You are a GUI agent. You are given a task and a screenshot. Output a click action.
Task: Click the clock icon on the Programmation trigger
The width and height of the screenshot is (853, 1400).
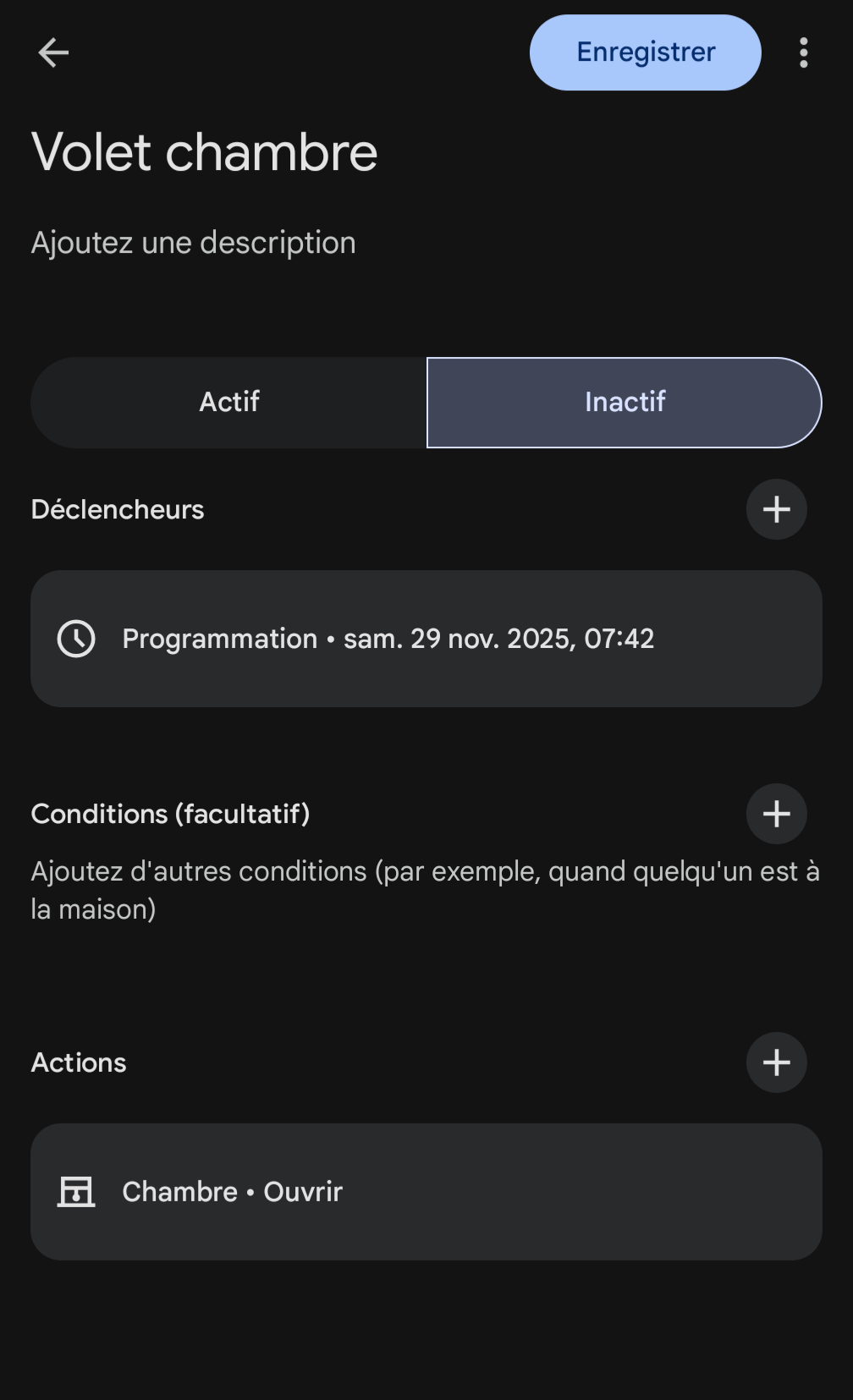(76, 639)
